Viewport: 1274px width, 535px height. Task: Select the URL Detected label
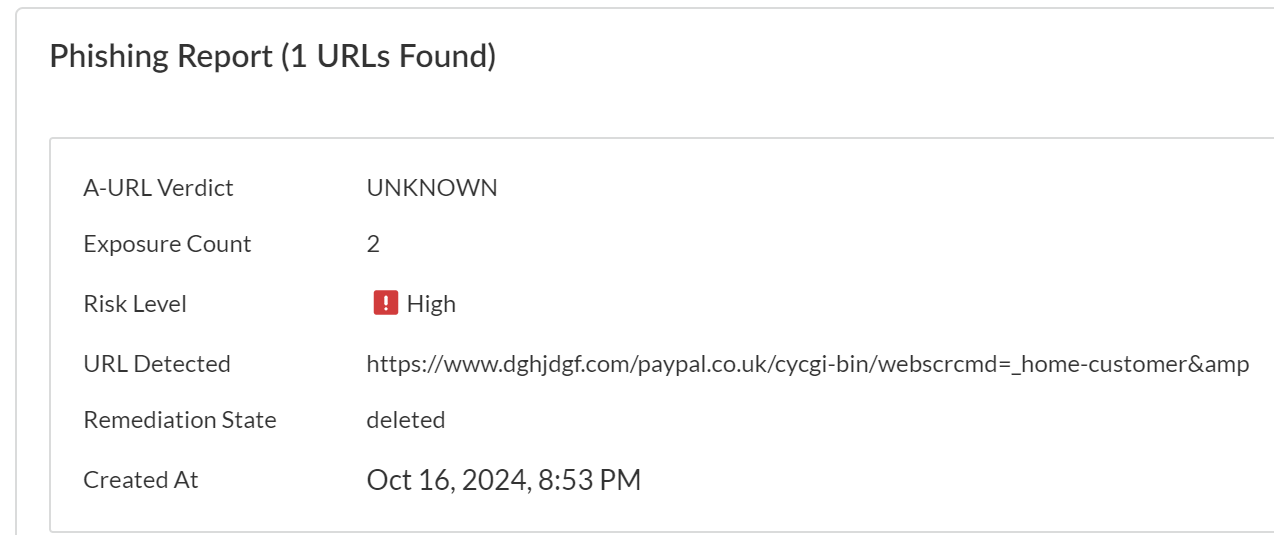tap(157, 364)
